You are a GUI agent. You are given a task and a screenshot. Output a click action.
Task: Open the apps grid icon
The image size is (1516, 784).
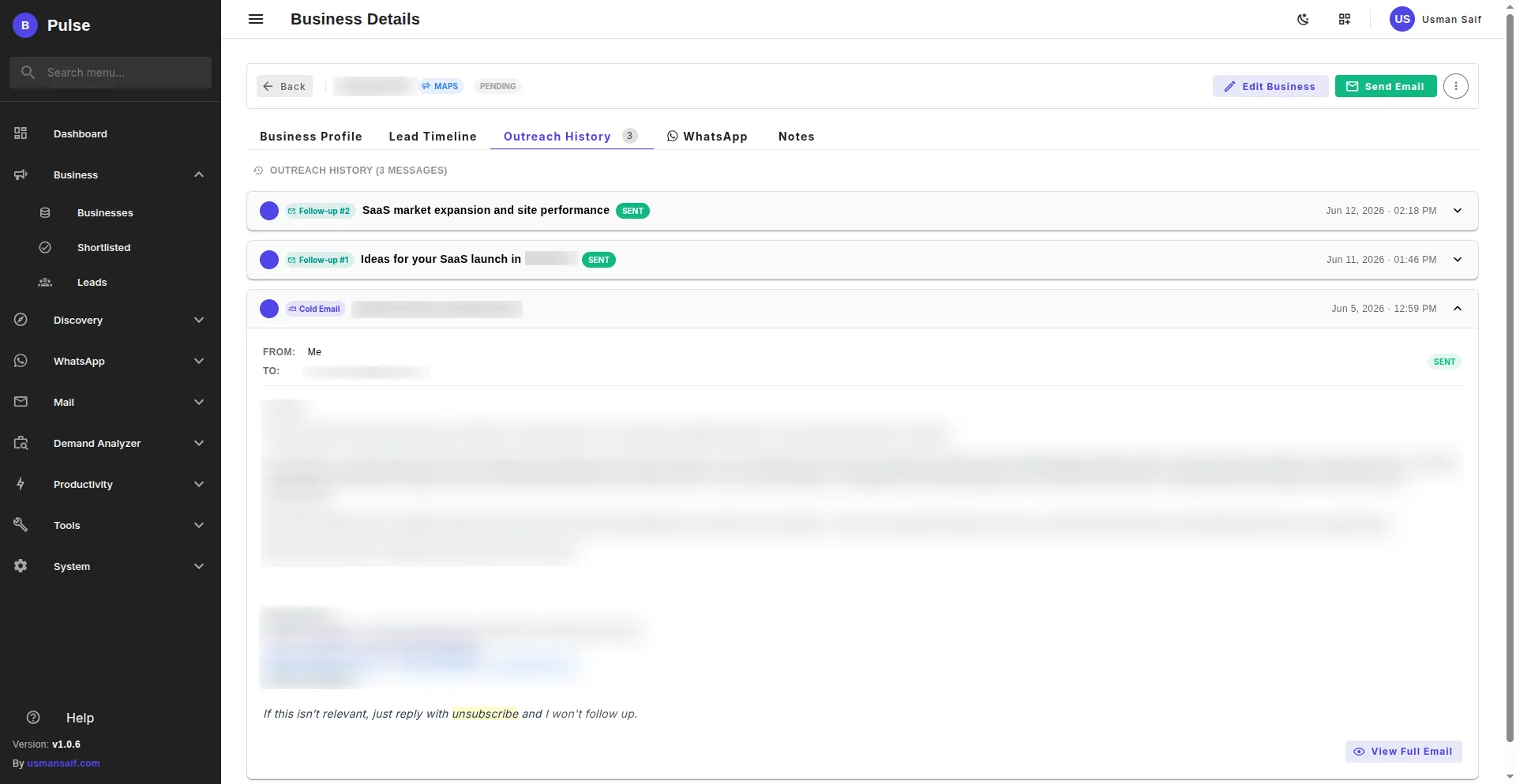pos(1345,20)
